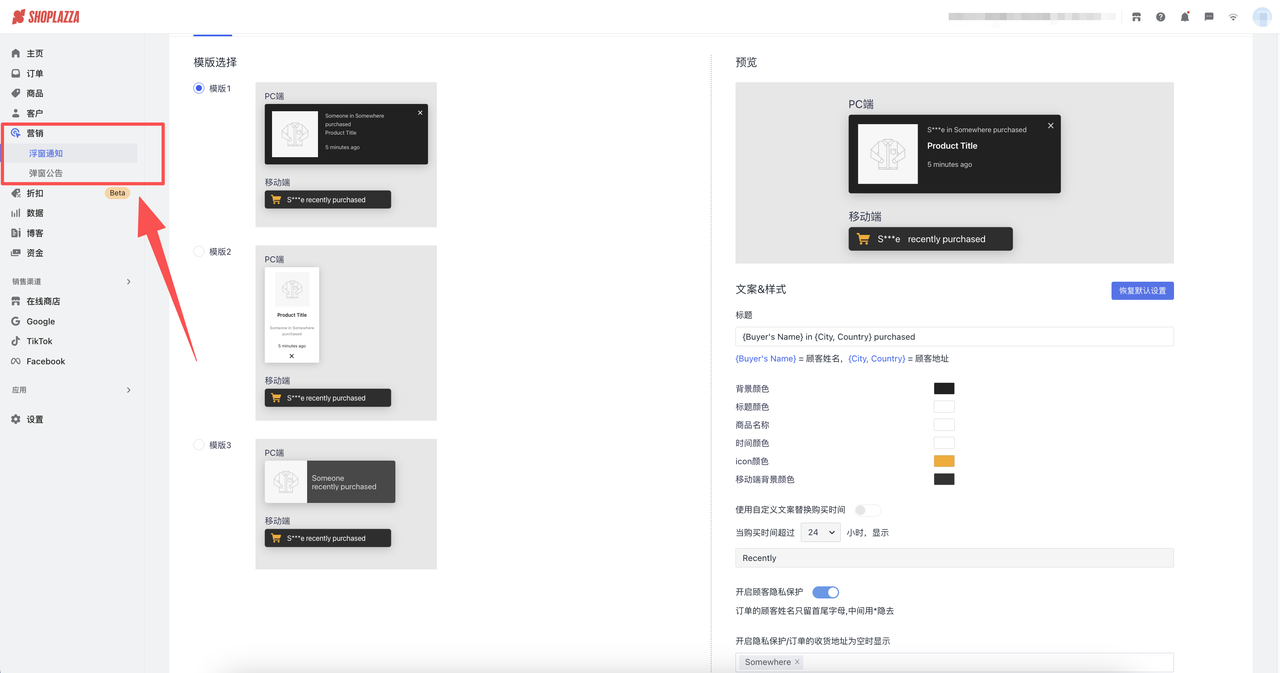
Task: Click the 数据 (Data) sidebar icon
Action: [x=34, y=212]
